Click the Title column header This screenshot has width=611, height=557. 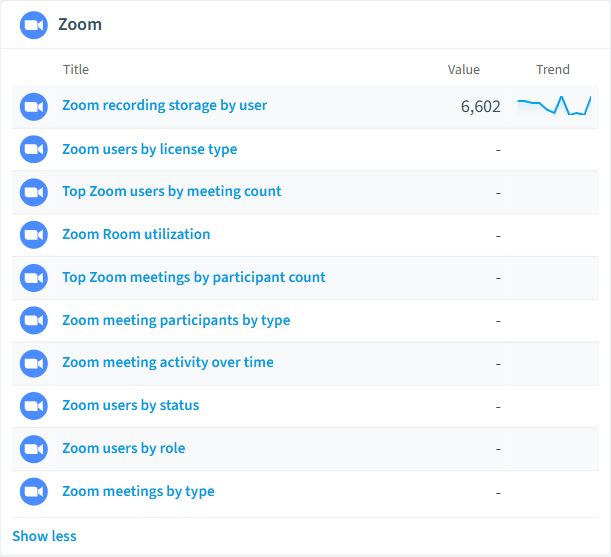point(76,69)
